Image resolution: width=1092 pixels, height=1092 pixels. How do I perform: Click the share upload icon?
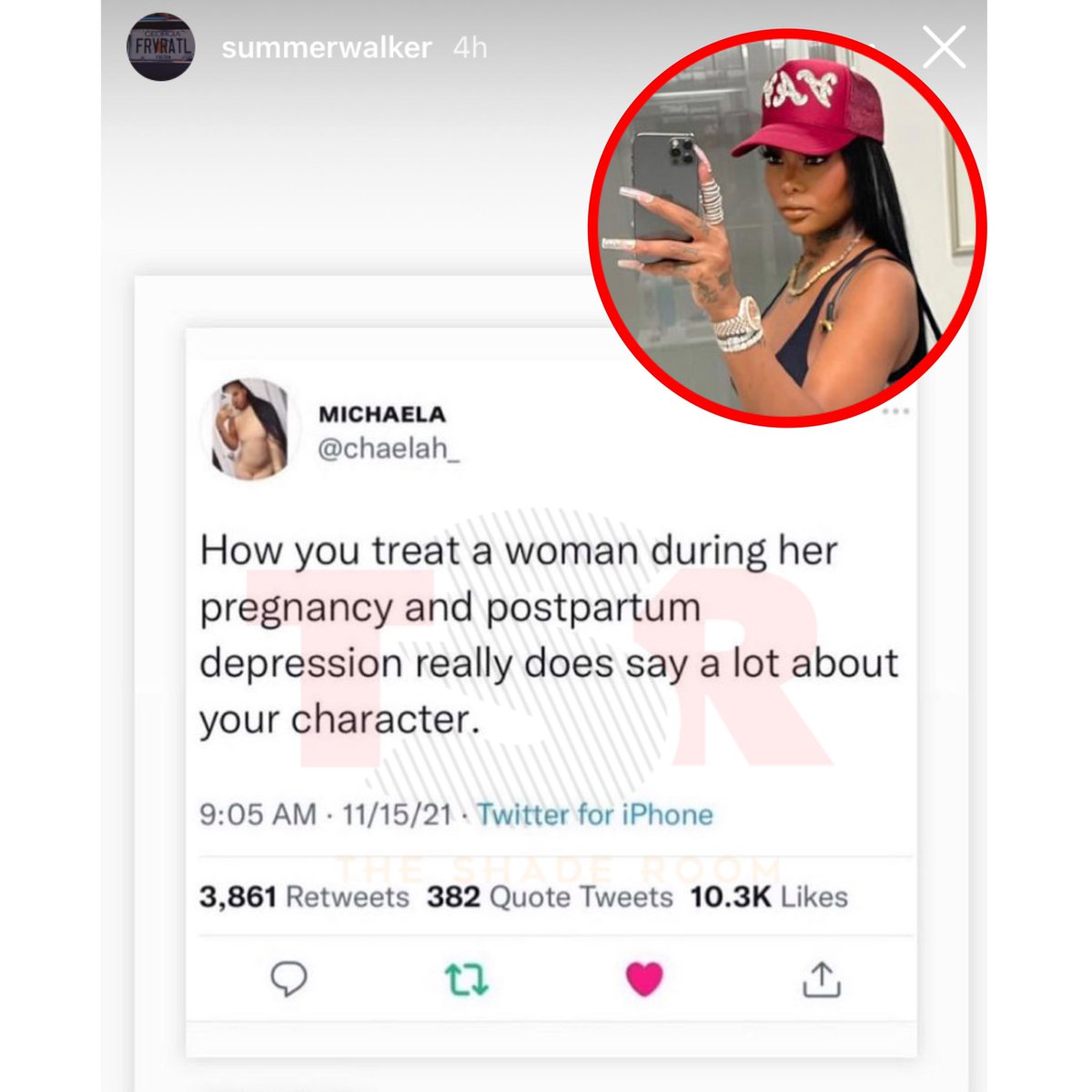click(x=821, y=979)
